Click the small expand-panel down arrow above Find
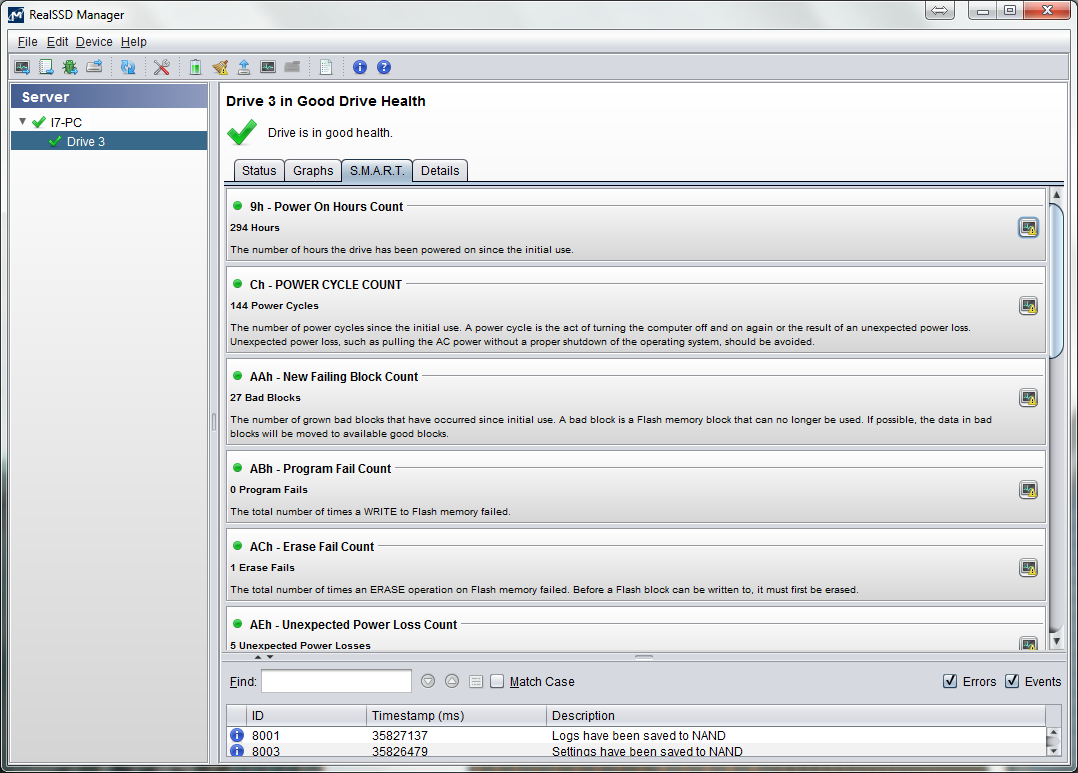Image resolution: width=1078 pixels, height=773 pixels. pos(270,657)
